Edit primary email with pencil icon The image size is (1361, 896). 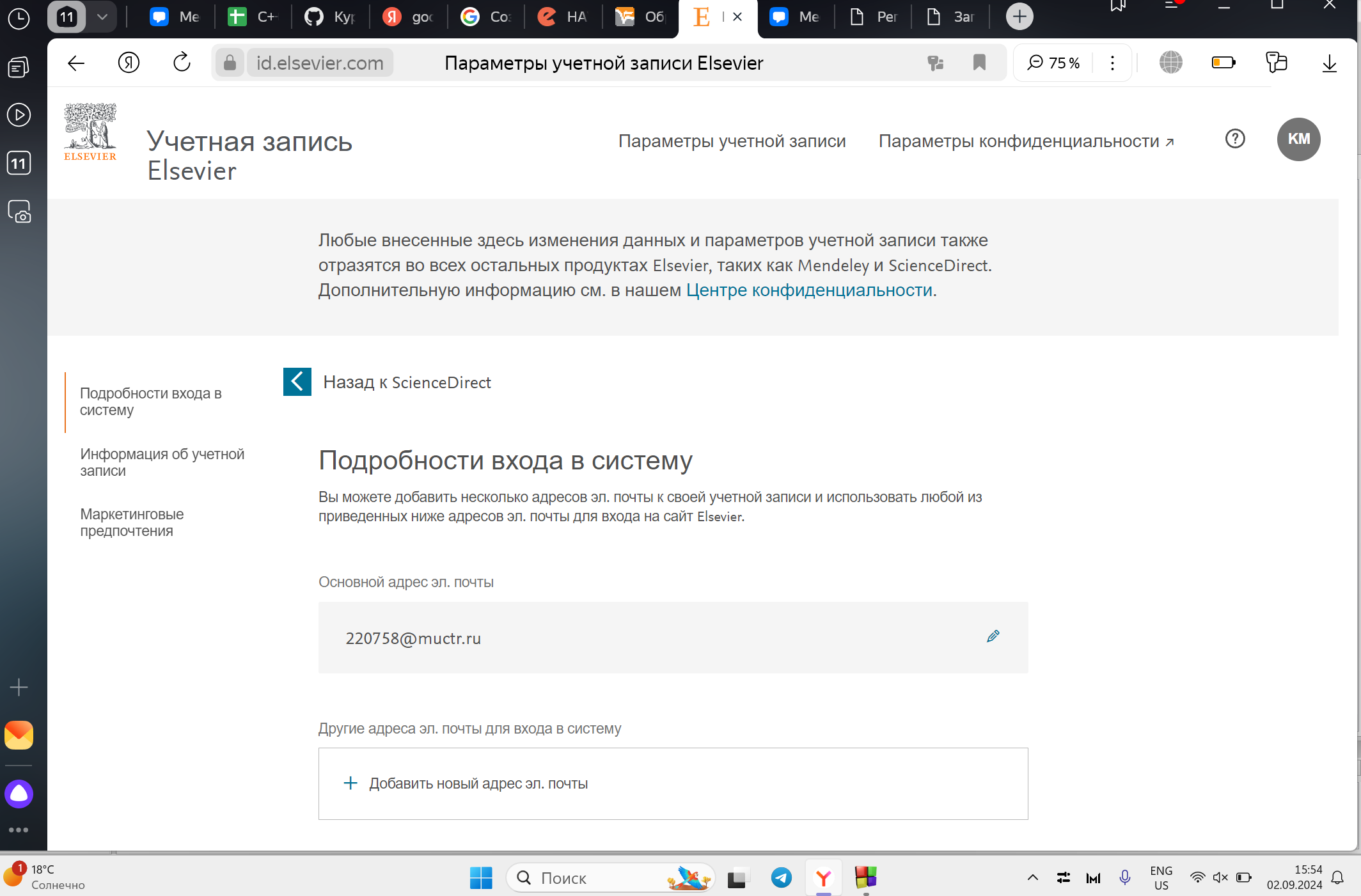point(993,636)
